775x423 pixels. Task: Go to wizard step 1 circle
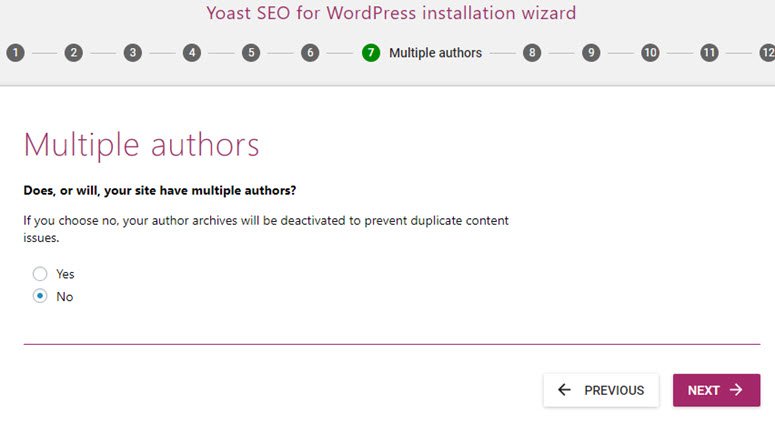tap(15, 53)
